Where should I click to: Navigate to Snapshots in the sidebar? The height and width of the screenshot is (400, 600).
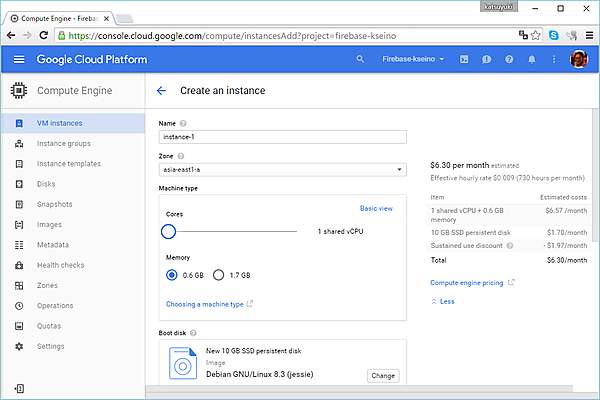click(x=54, y=204)
